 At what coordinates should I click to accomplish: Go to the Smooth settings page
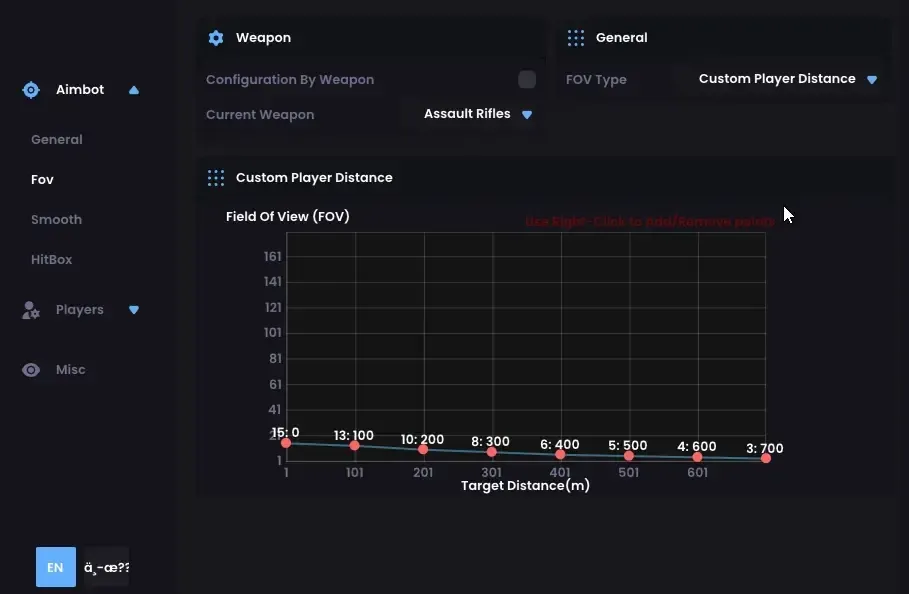[56, 220]
